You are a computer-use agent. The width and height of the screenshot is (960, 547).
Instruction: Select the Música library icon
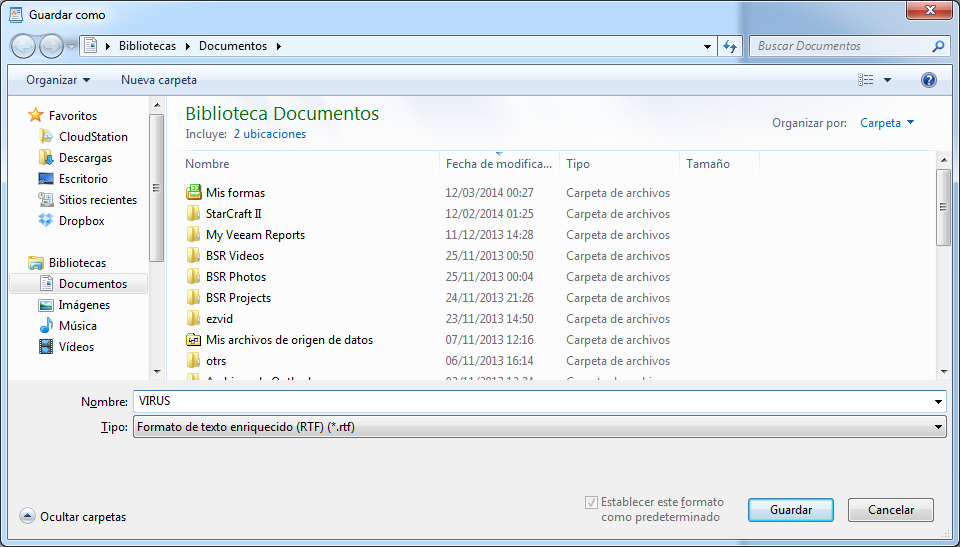coord(46,325)
